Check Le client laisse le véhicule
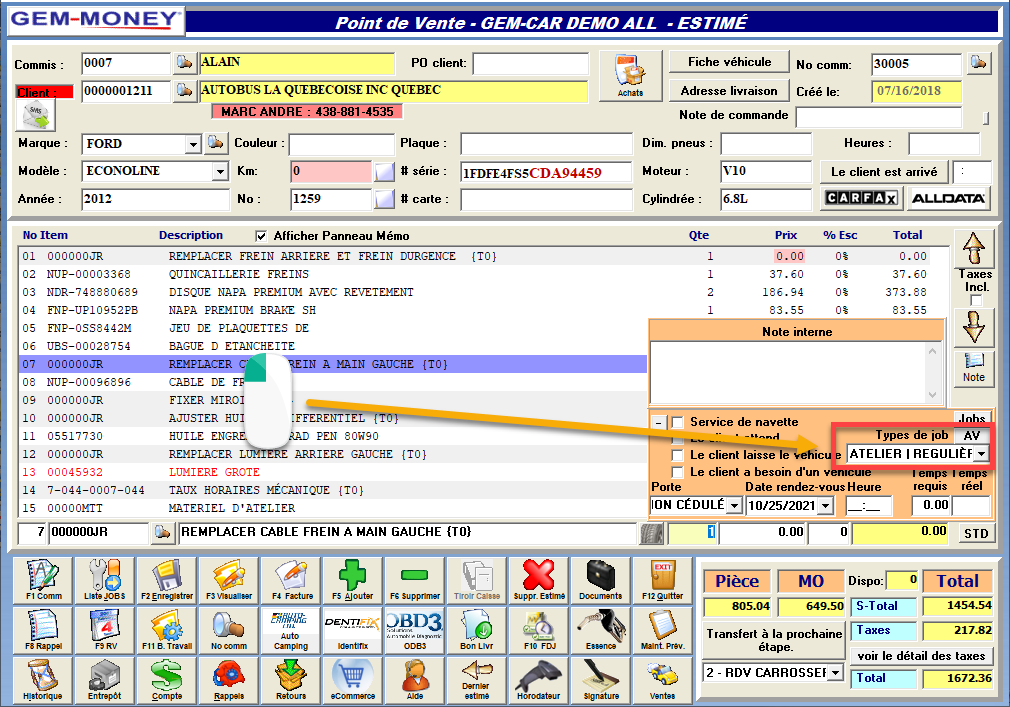Screen dimensions: 1010x707 point(677,455)
